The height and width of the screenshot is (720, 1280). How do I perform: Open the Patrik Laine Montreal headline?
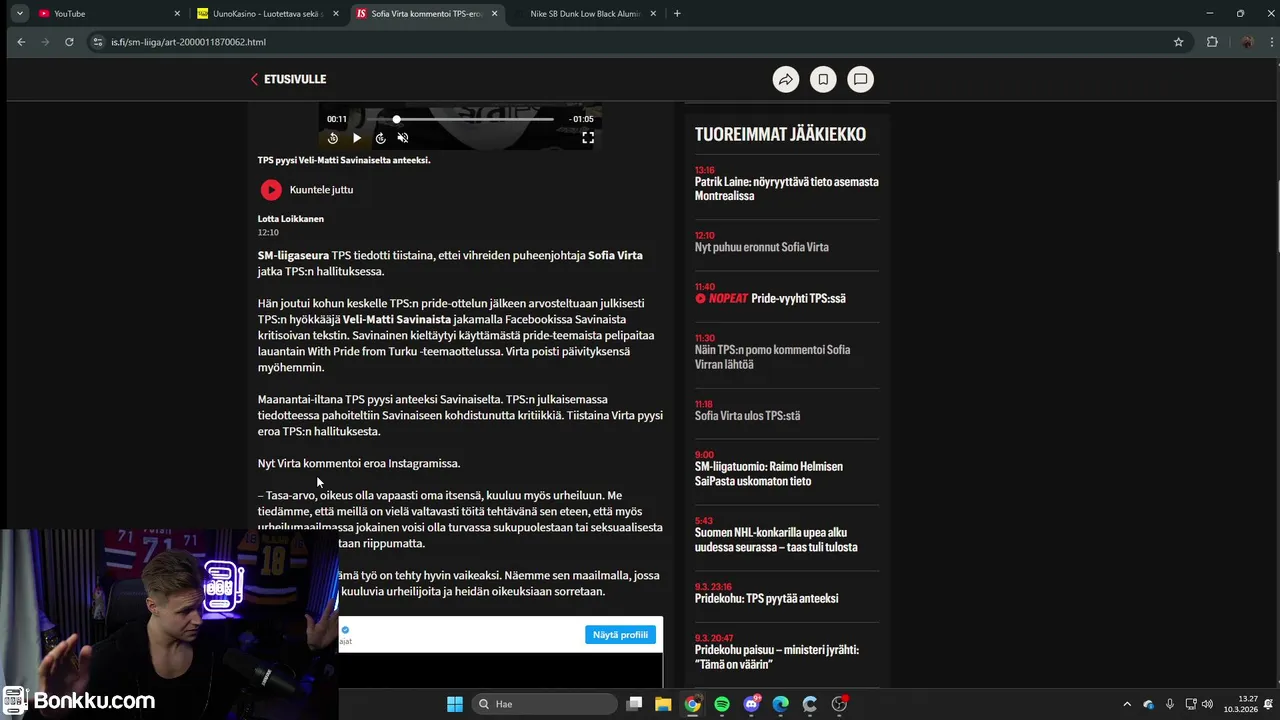[x=786, y=189]
